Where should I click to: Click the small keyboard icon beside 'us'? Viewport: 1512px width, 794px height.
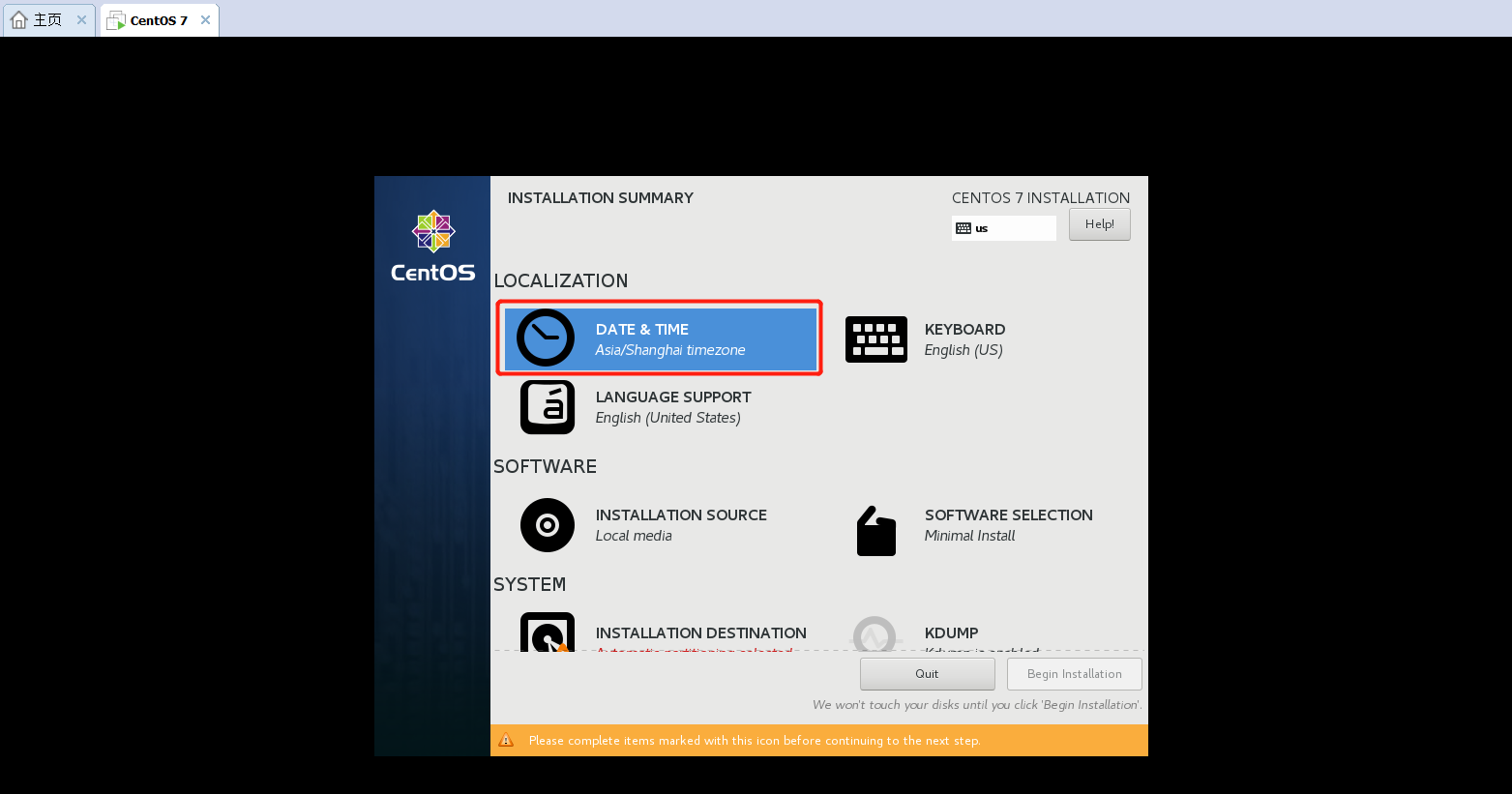(964, 228)
